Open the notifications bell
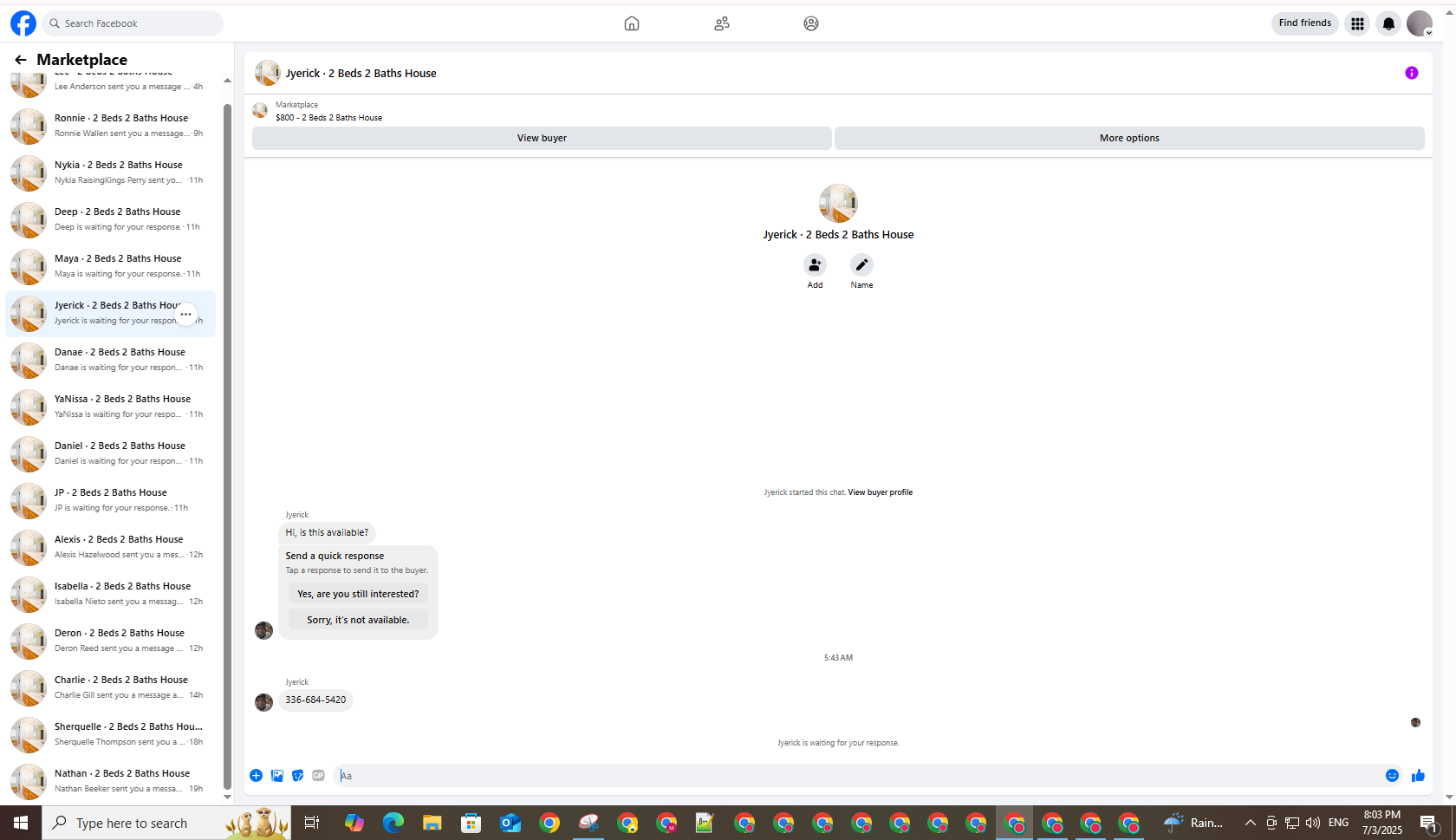 (x=1388, y=23)
